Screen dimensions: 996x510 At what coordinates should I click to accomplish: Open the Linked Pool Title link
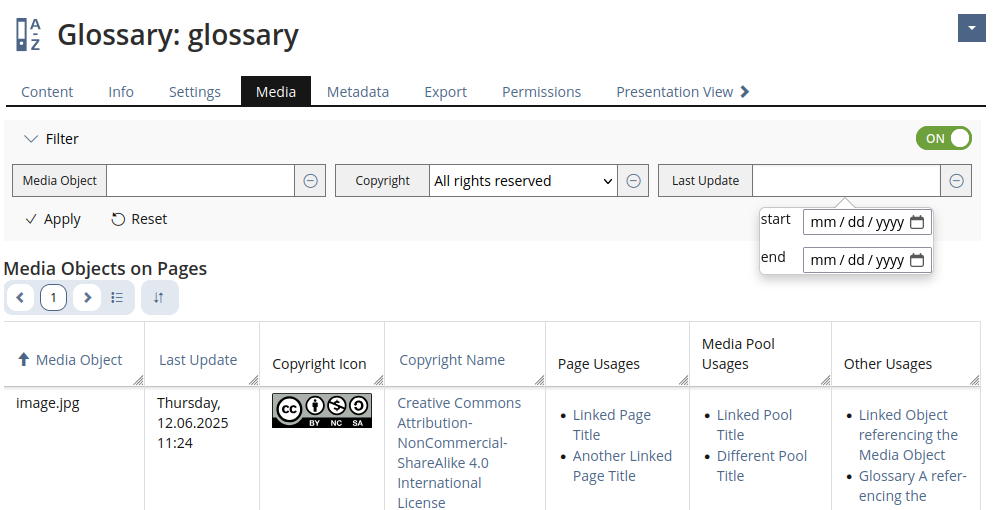click(x=754, y=425)
